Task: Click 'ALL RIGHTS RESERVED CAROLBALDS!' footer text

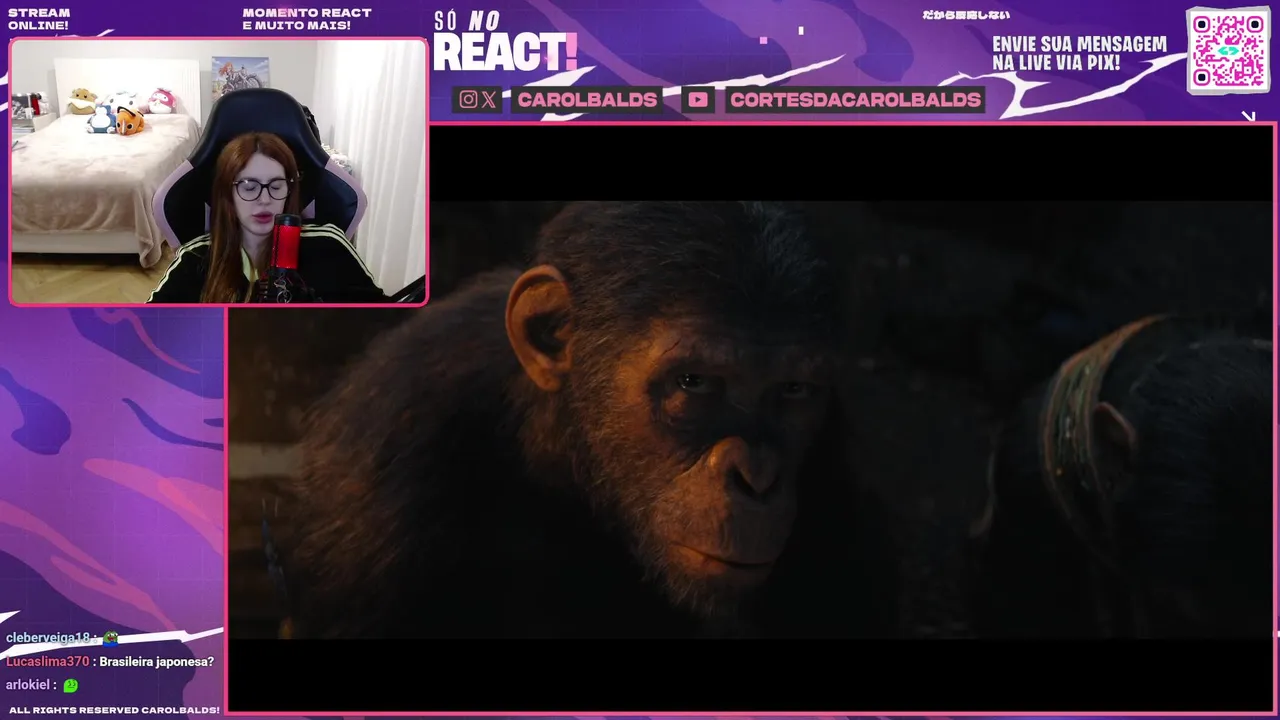Action: [114, 710]
